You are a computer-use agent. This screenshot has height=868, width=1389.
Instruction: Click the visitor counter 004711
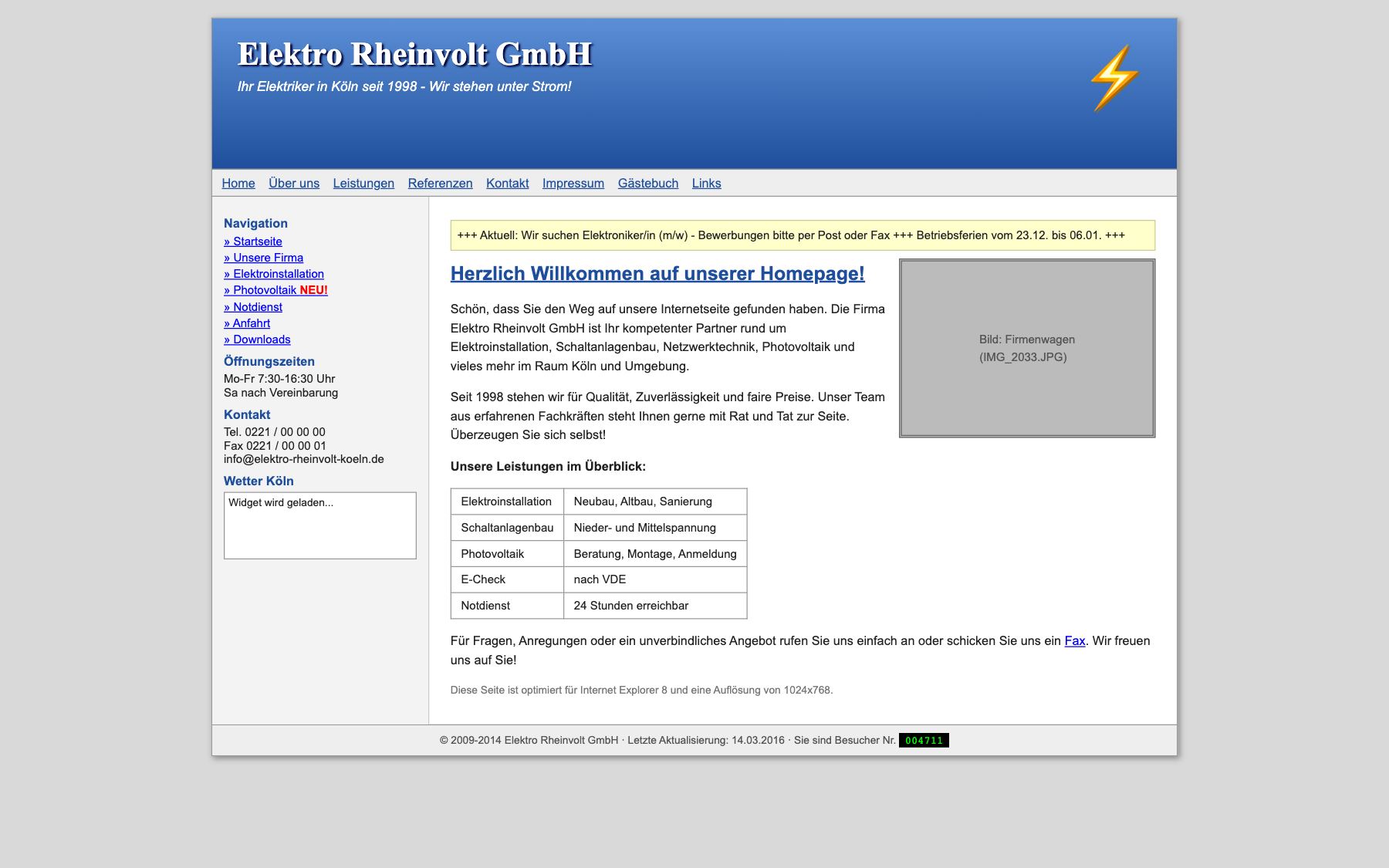tap(924, 741)
